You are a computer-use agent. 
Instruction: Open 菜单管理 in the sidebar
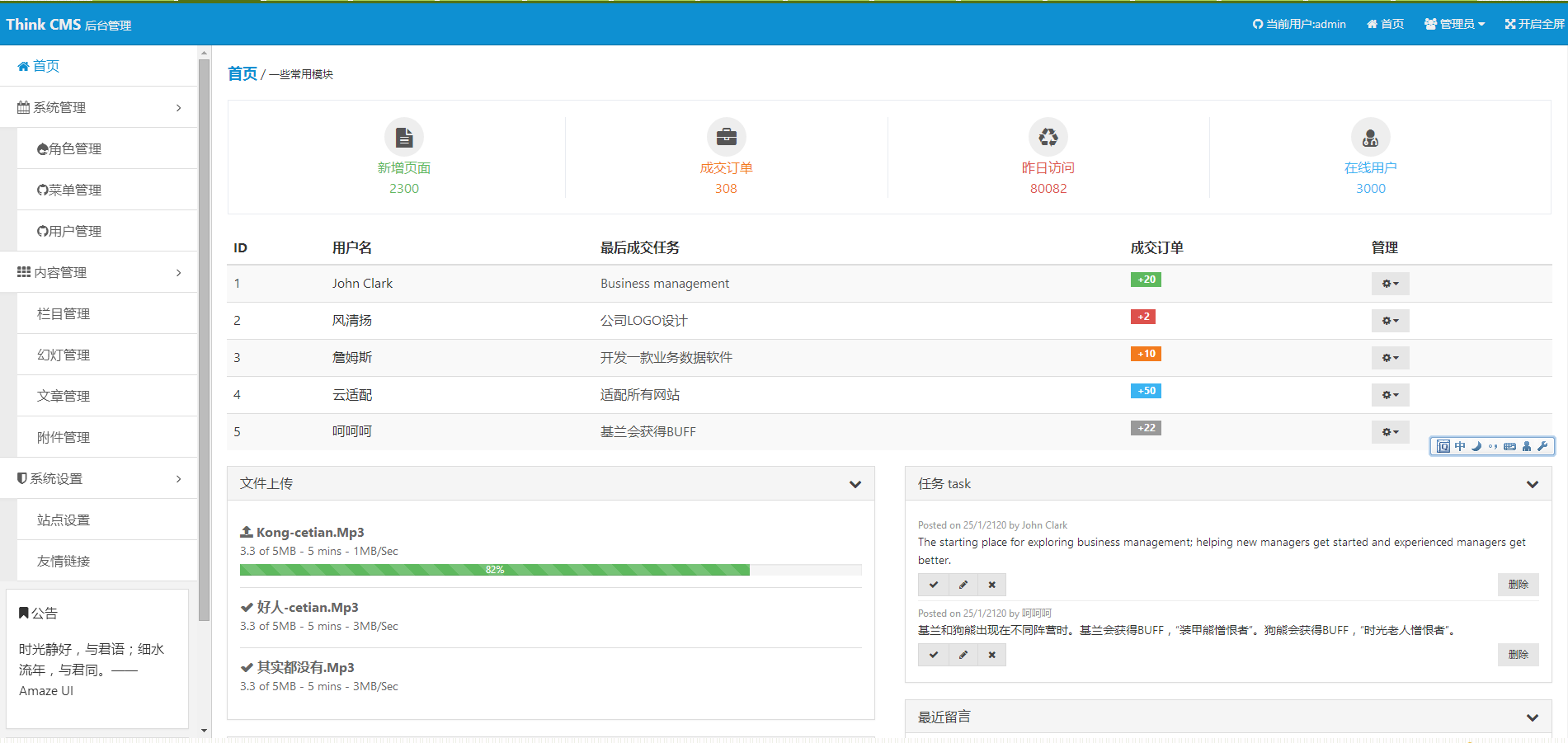(x=107, y=190)
